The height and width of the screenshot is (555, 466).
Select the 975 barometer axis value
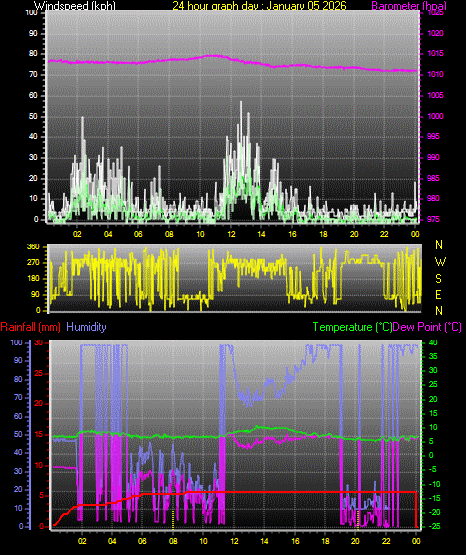pyautogui.click(x=433, y=219)
